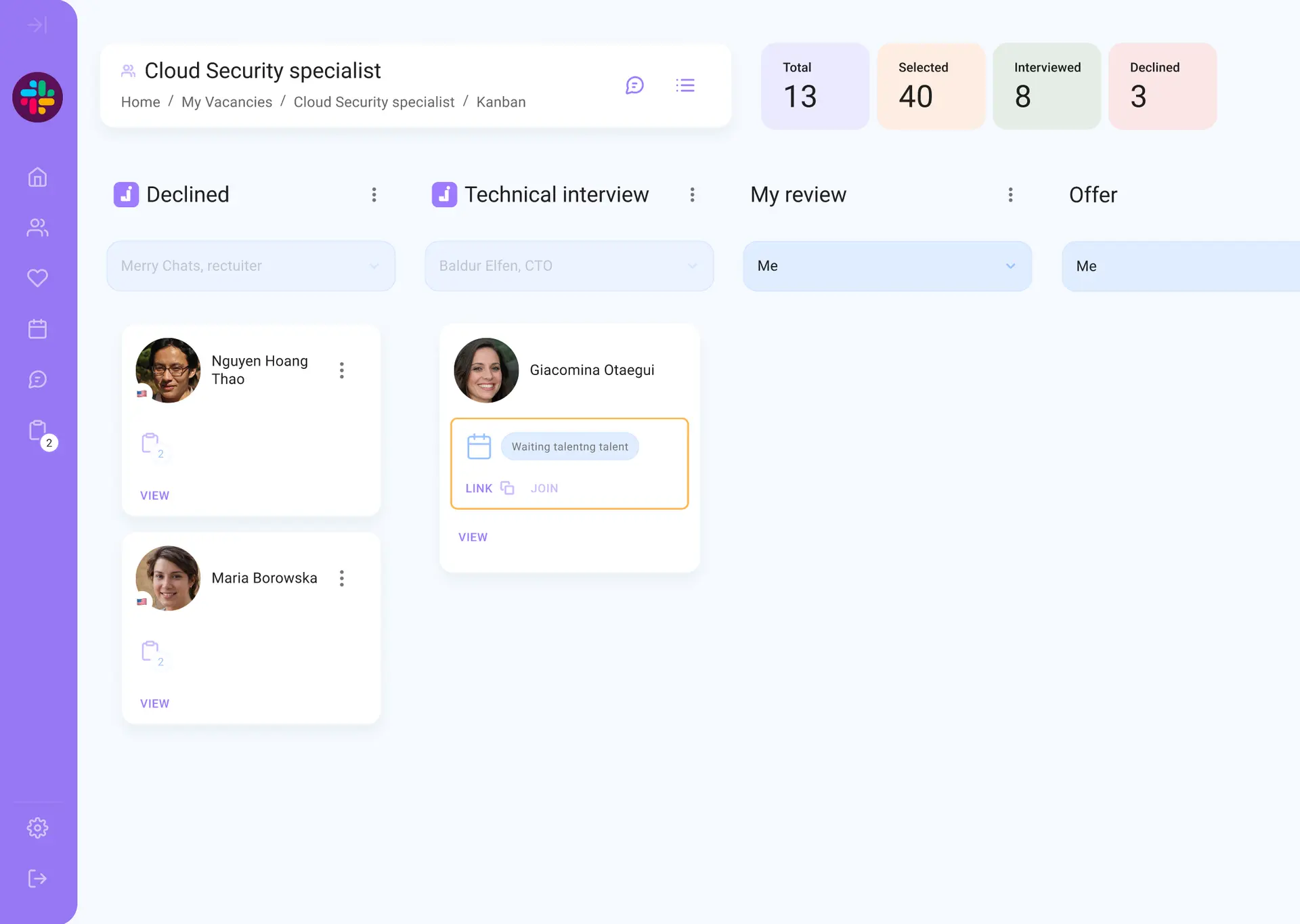
Task: Switch to list view icon in header
Action: pos(685,85)
